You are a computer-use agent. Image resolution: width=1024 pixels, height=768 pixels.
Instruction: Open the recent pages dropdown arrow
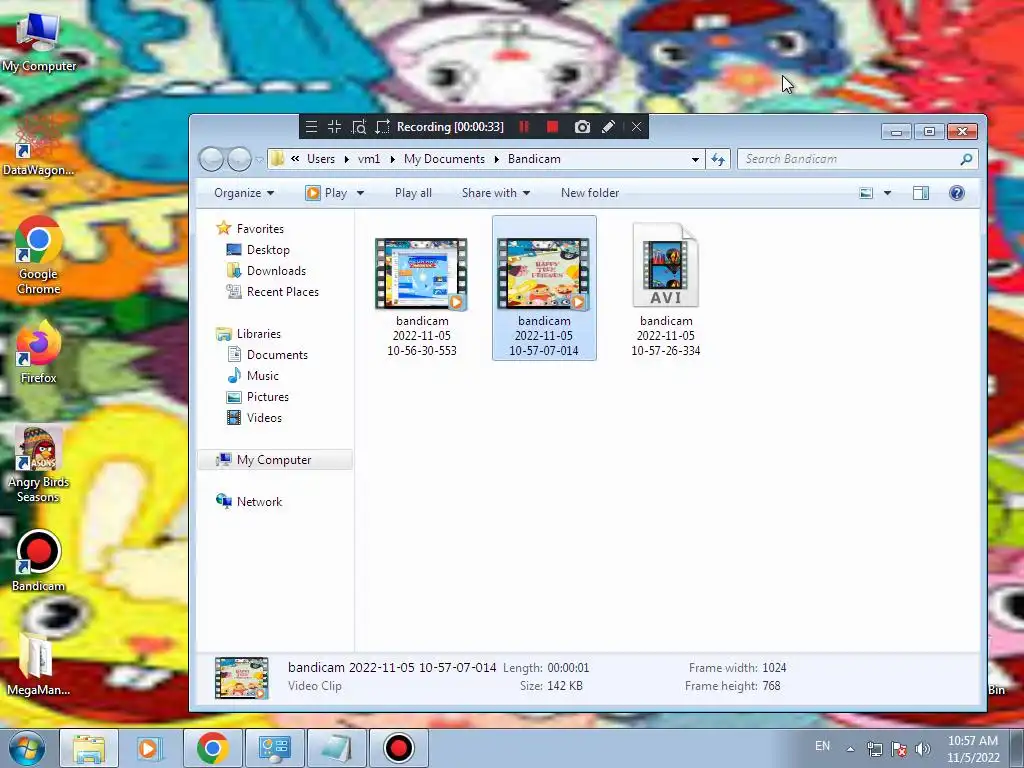pos(259,159)
